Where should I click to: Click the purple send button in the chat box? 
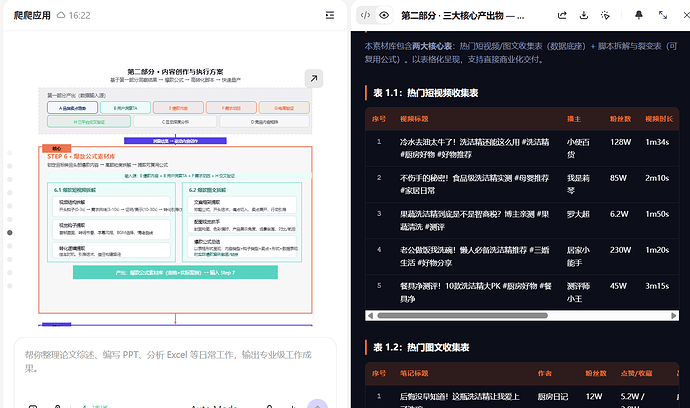click(x=317, y=404)
